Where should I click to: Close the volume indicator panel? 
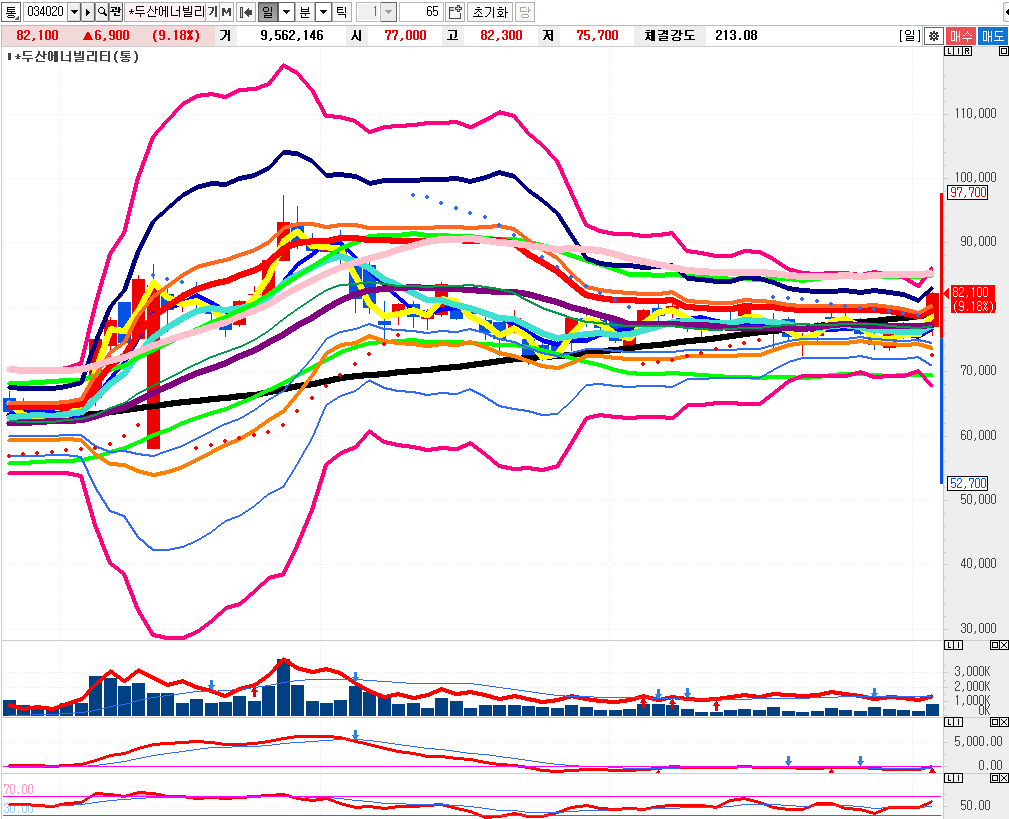[1003, 645]
